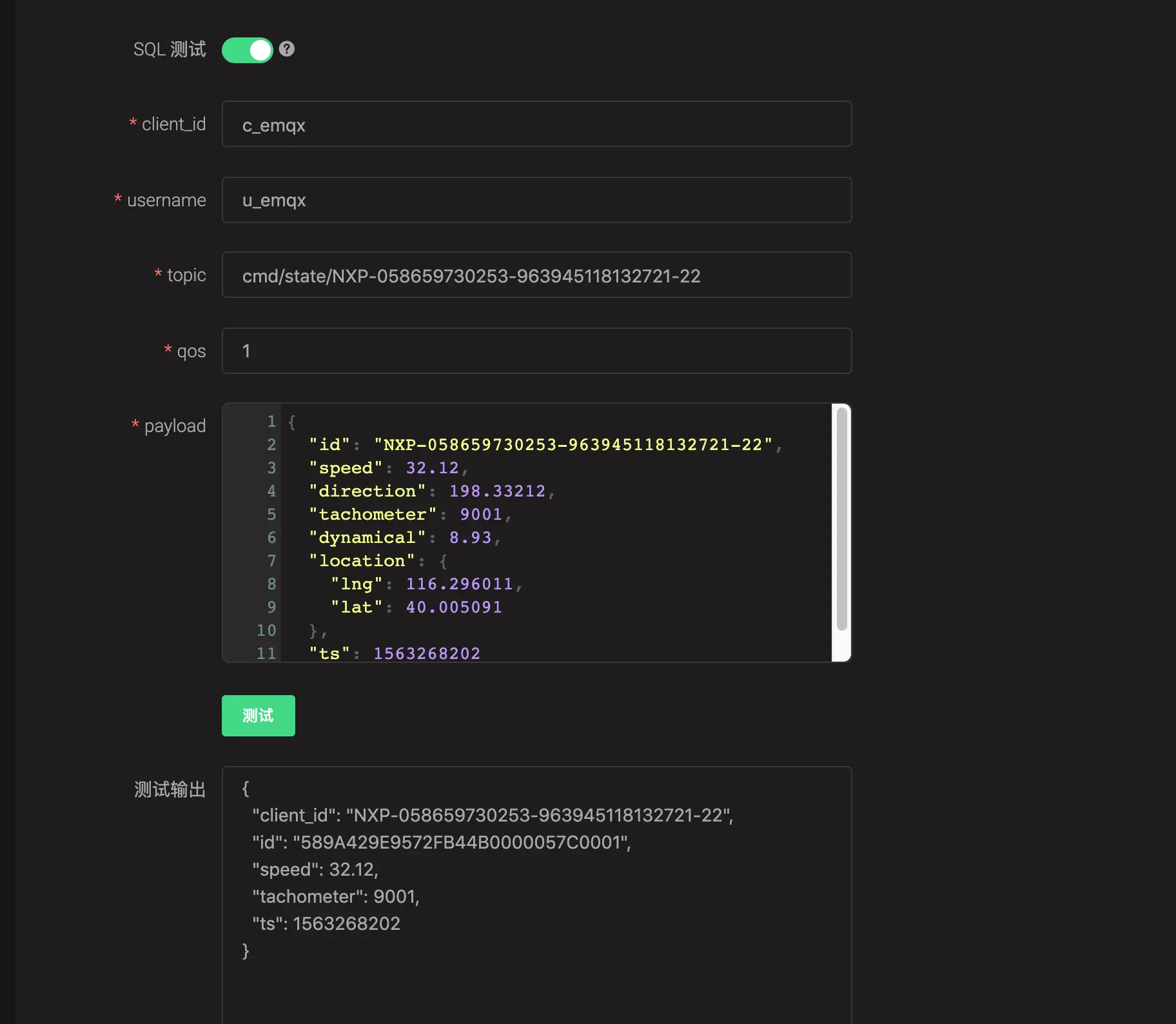Click the "location" key in payload editor

362,561
